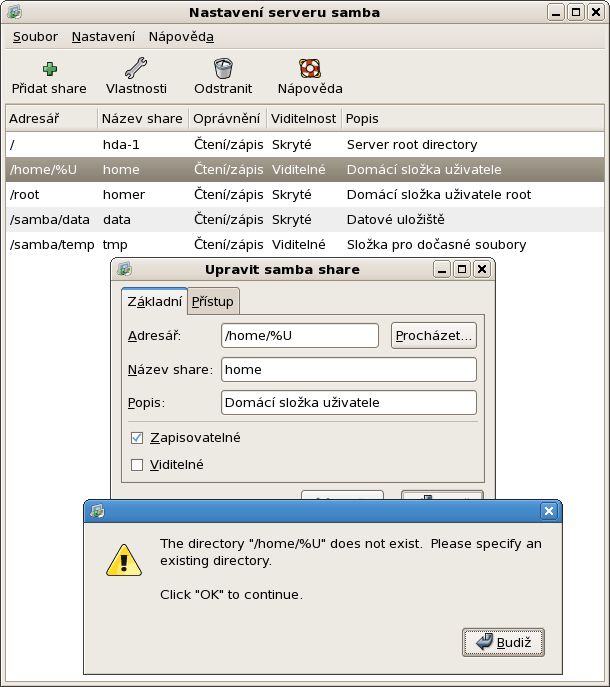Click into the Popis input field
This screenshot has width=610, height=687.
[349, 402]
